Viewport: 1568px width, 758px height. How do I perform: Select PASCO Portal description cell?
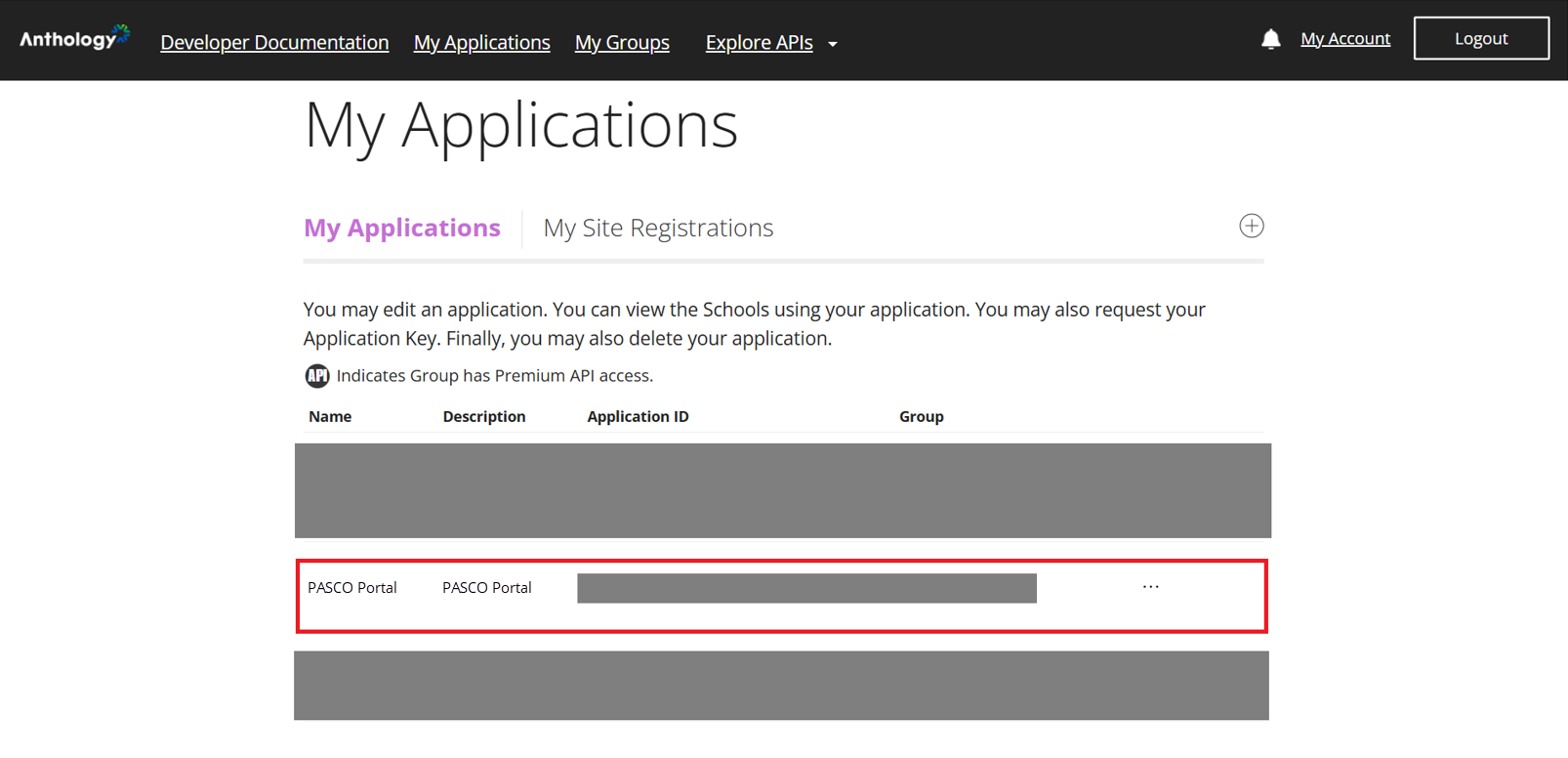pyautogui.click(x=486, y=587)
